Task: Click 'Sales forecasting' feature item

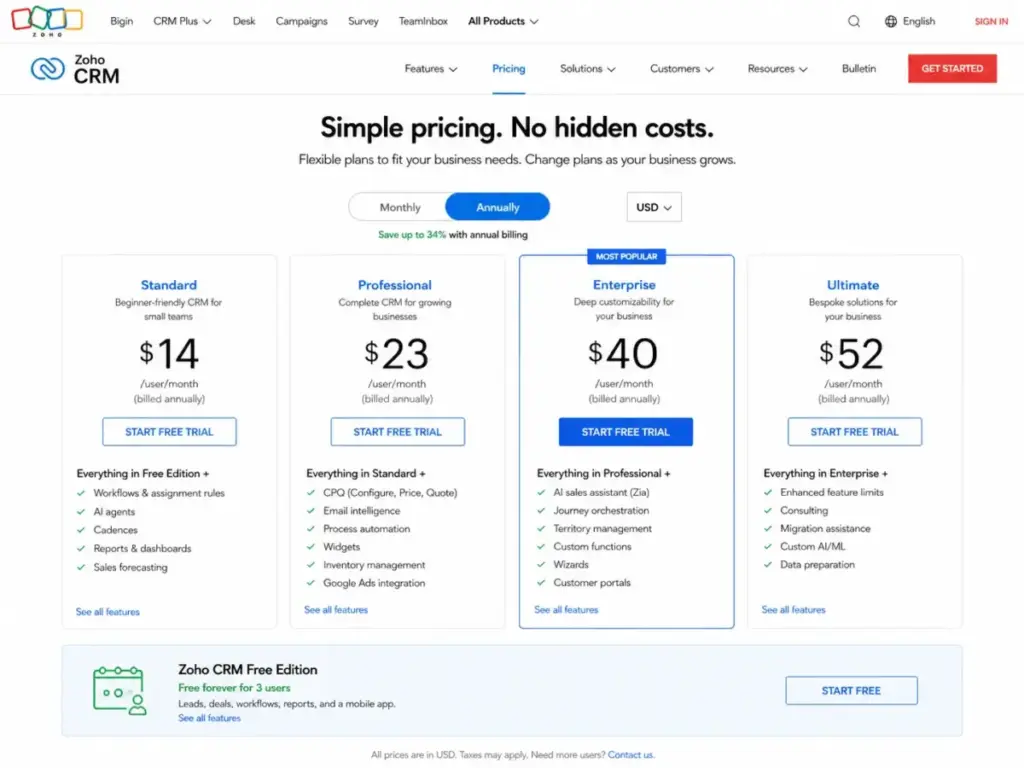Action: click(x=131, y=567)
